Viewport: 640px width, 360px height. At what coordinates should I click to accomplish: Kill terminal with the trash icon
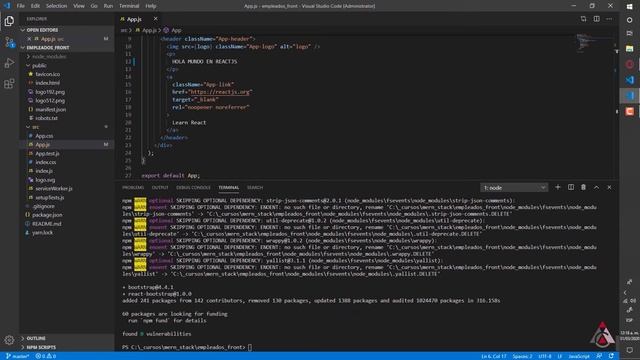[x=583, y=187]
